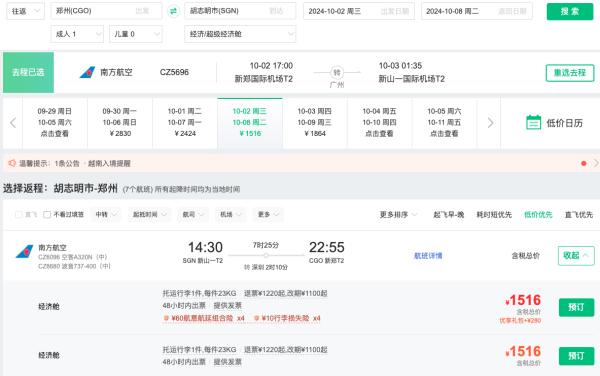The width and height of the screenshot is (600, 376).
Task: Click second fare's 提供发票 link
Action: point(227,362)
